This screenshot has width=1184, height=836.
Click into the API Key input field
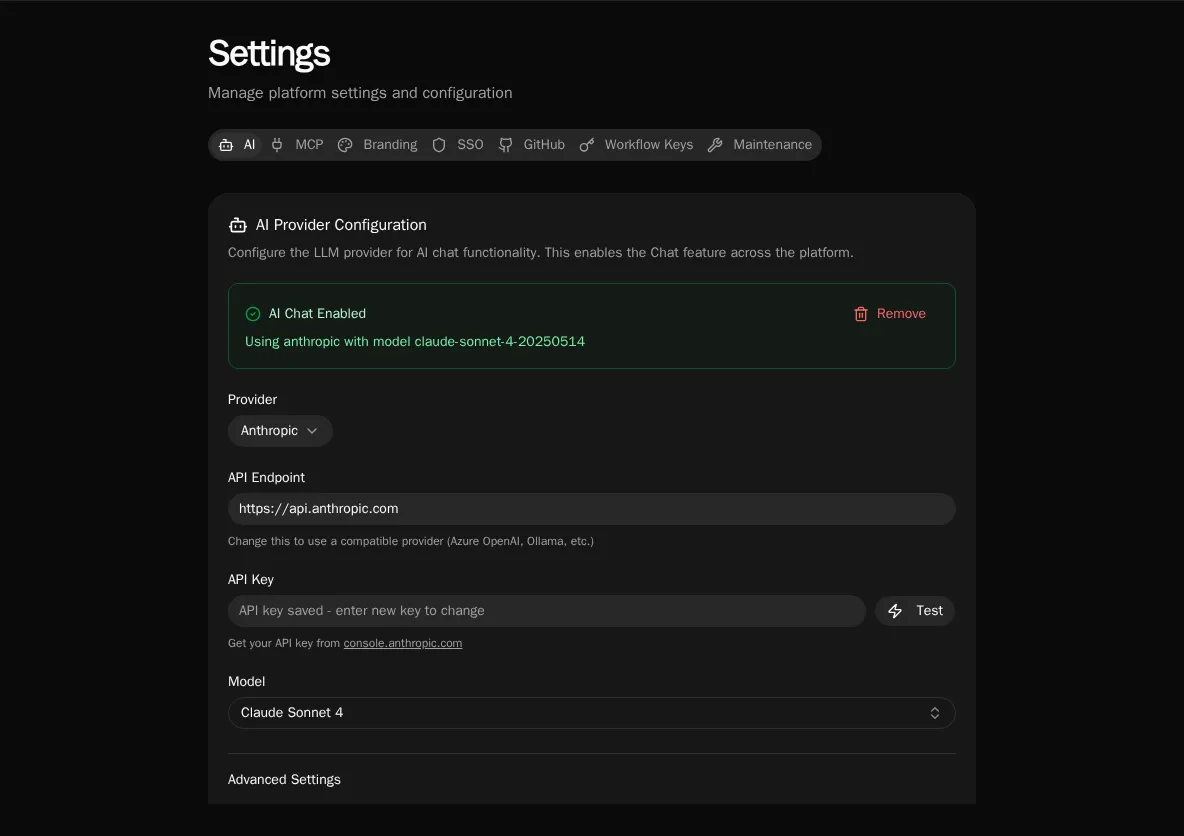547,611
